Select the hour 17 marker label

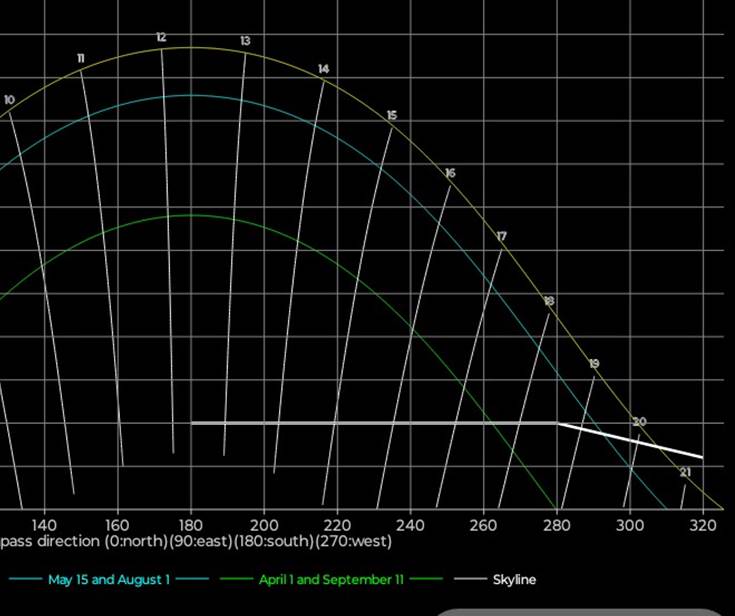(502, 237)
